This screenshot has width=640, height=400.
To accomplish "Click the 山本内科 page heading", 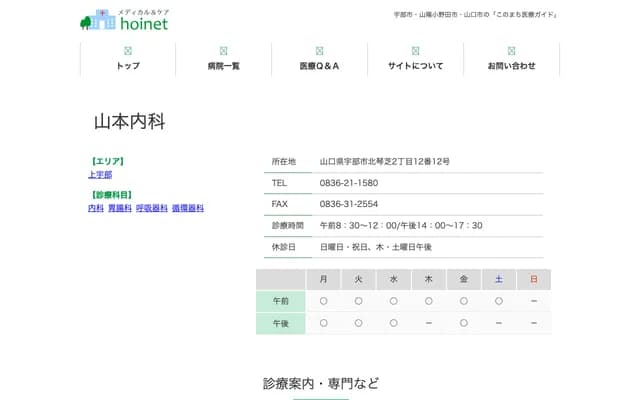I will click(x=129, y=122).
